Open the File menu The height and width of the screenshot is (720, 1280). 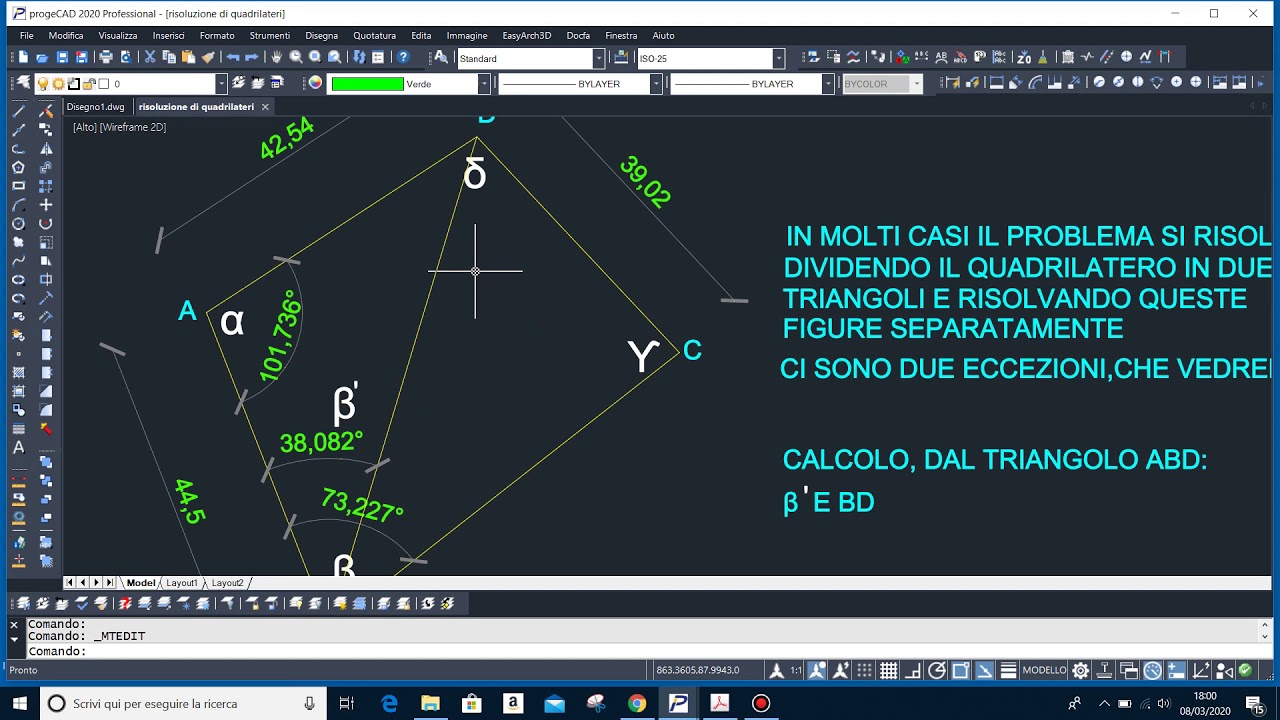(27, 35)
